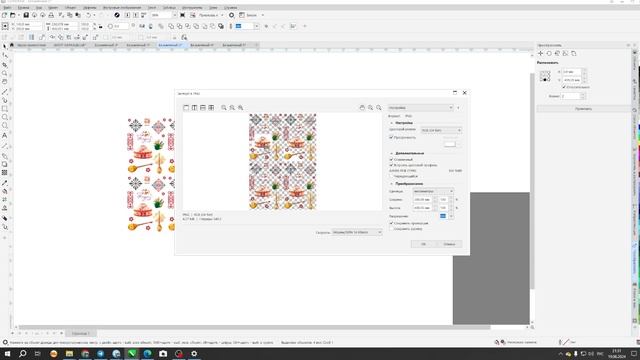Collapse the Настройки section

(391, 123)
